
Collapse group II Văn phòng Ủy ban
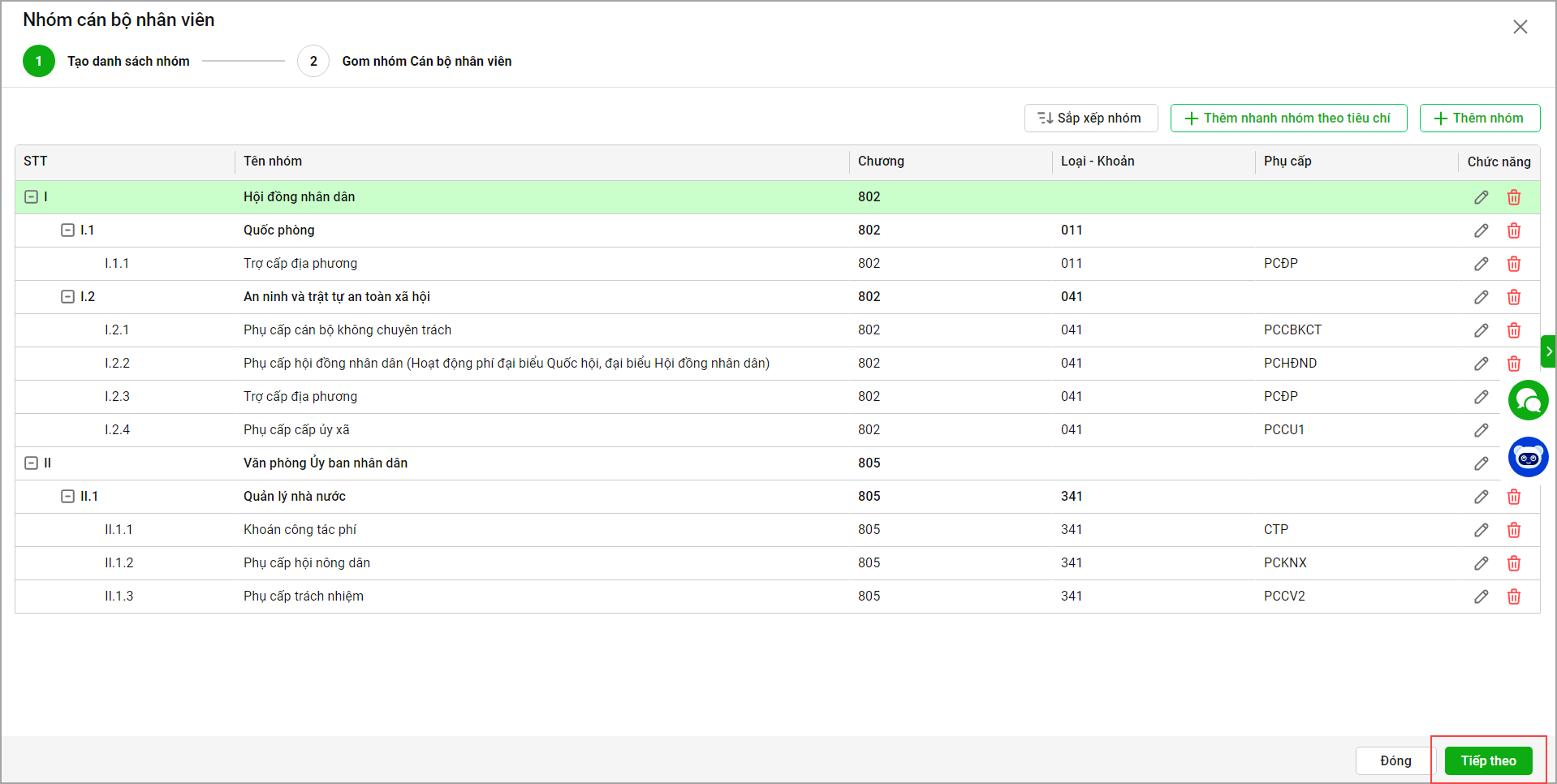pyautogui.click(x=32, y=463)
